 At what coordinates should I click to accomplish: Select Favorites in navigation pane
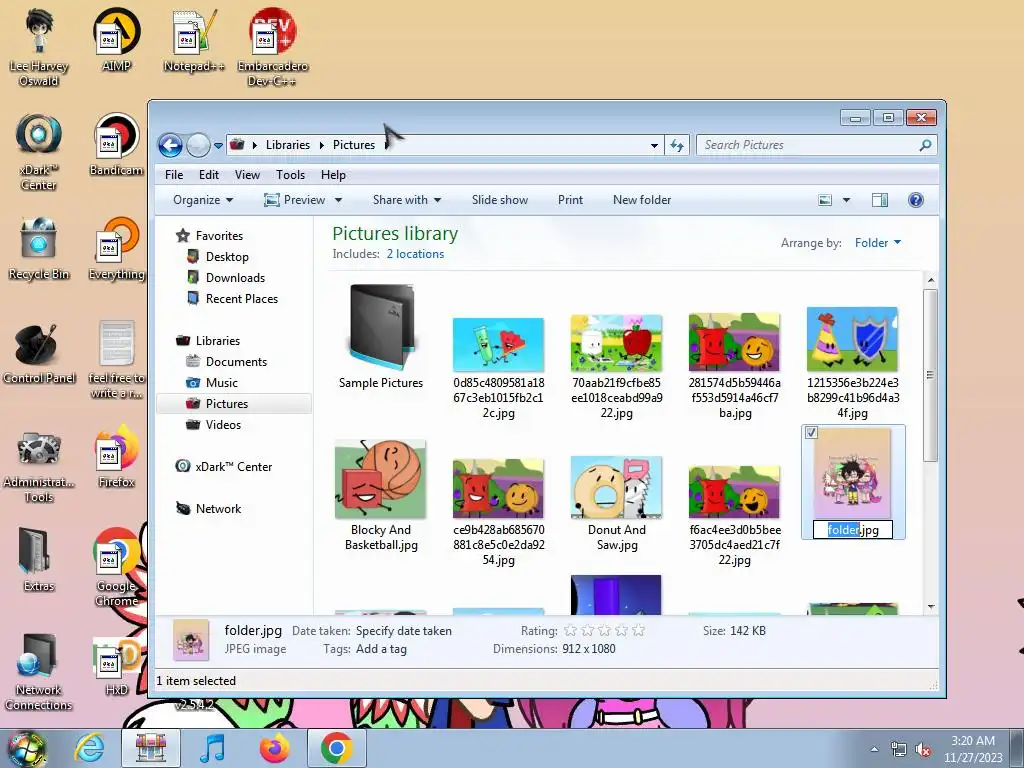pyautogui.click(x=219, y=236)
